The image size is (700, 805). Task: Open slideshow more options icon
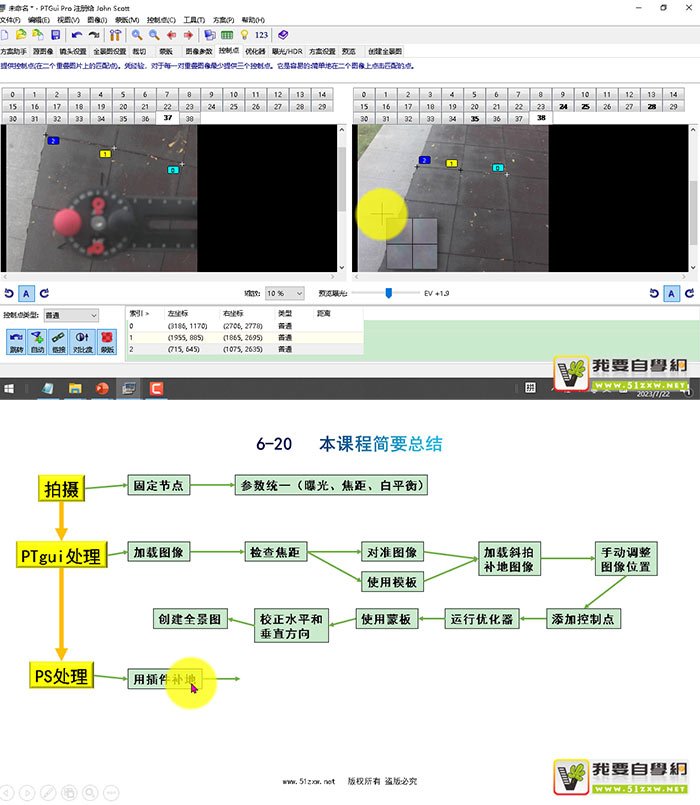click(111, 793)
